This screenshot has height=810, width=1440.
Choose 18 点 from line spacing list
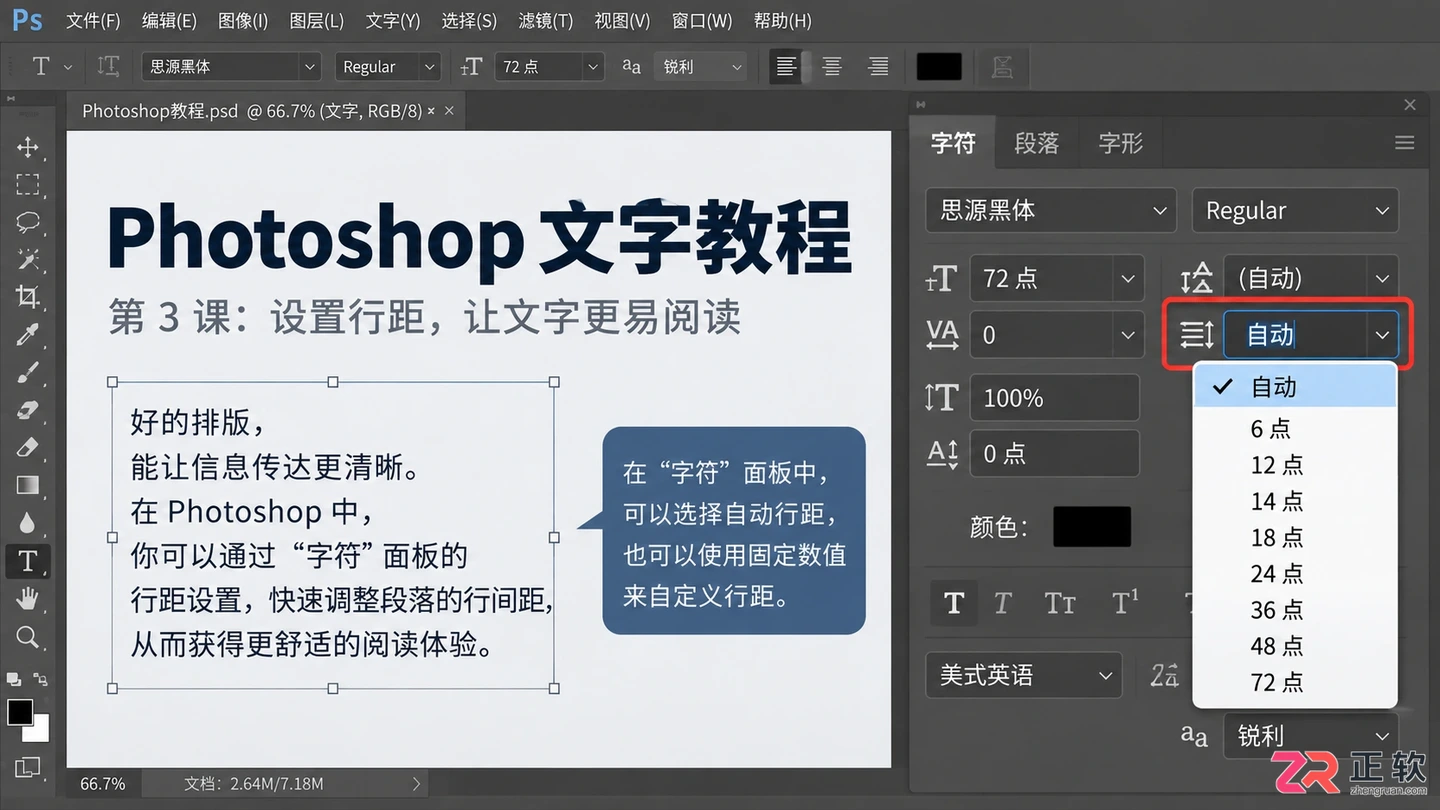pos(1295,538)
